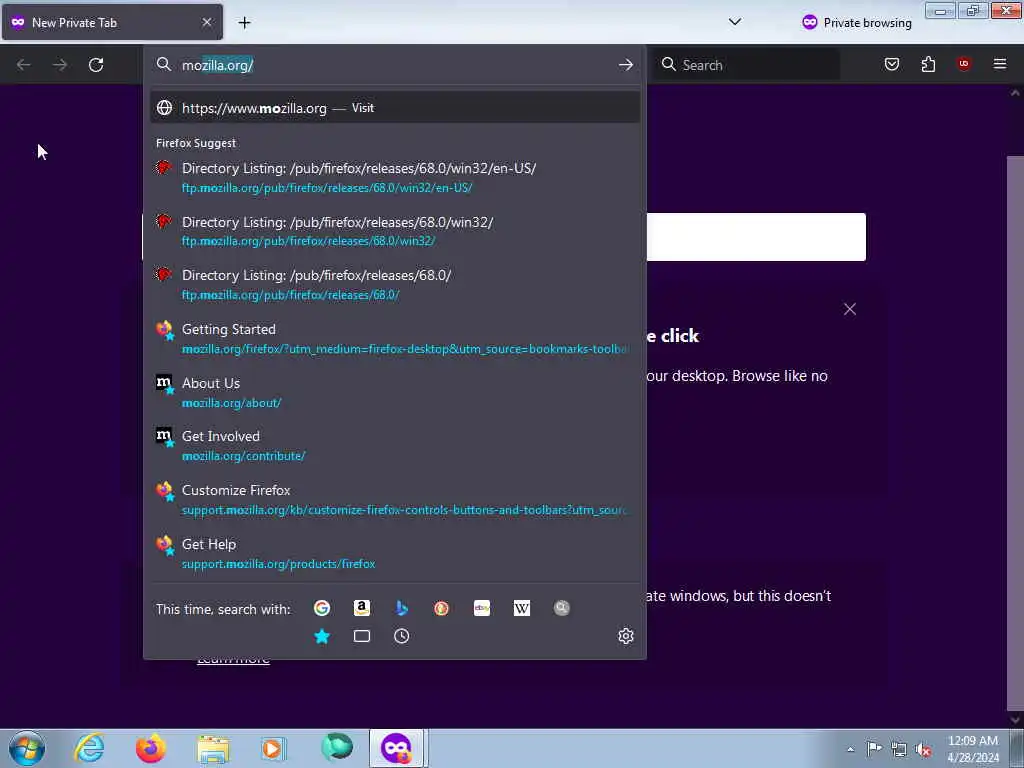The height and width of the screenshot is (768, 1024).
Task: Open the clock showing 12:09 AM
Action: click(x=973, y=749)
